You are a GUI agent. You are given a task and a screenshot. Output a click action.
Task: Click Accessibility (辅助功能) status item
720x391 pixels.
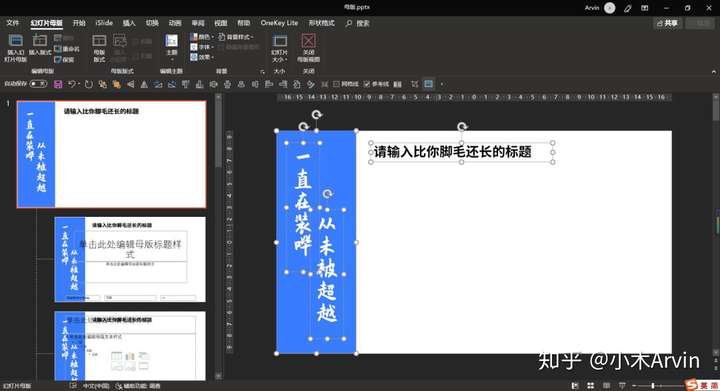coord(138,386)
